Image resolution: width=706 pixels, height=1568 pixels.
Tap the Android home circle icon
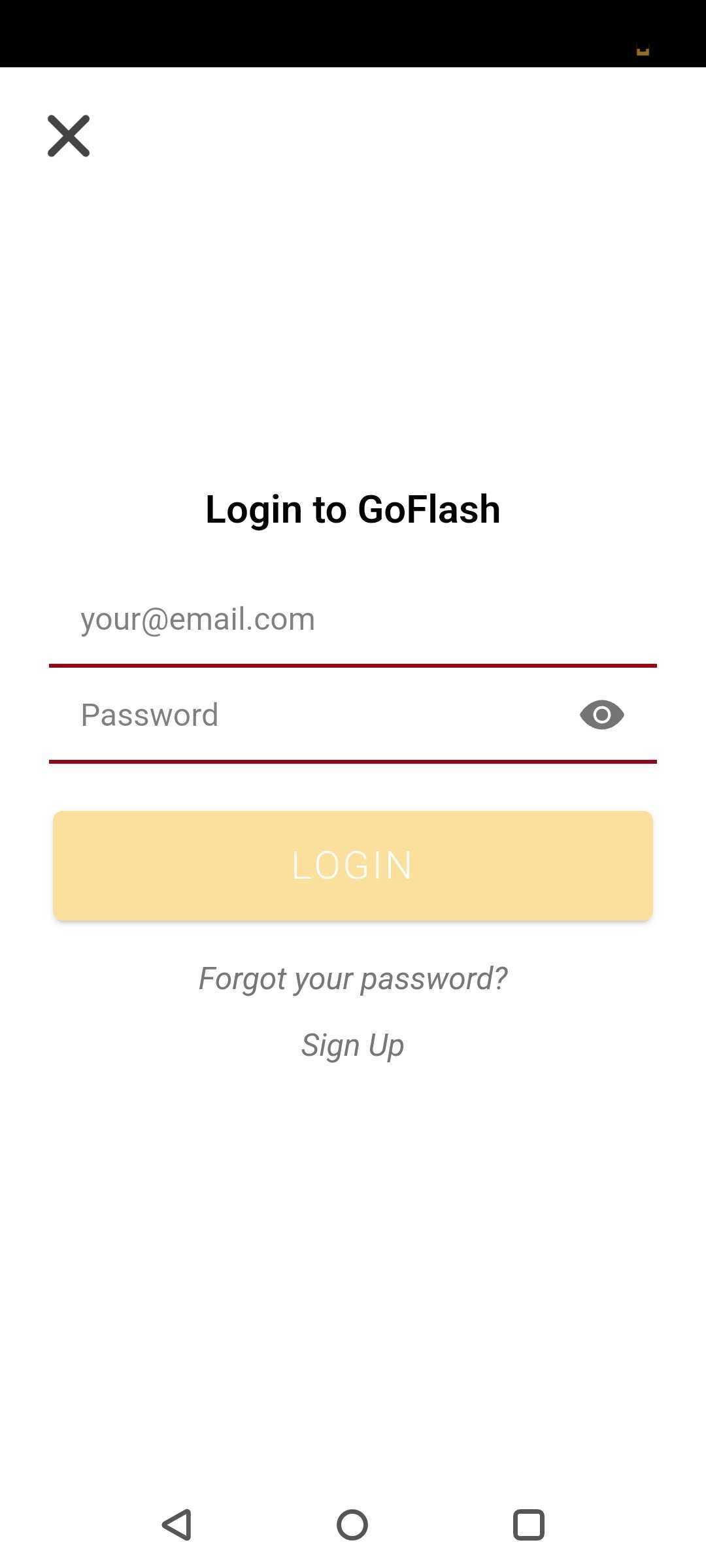352,1525
